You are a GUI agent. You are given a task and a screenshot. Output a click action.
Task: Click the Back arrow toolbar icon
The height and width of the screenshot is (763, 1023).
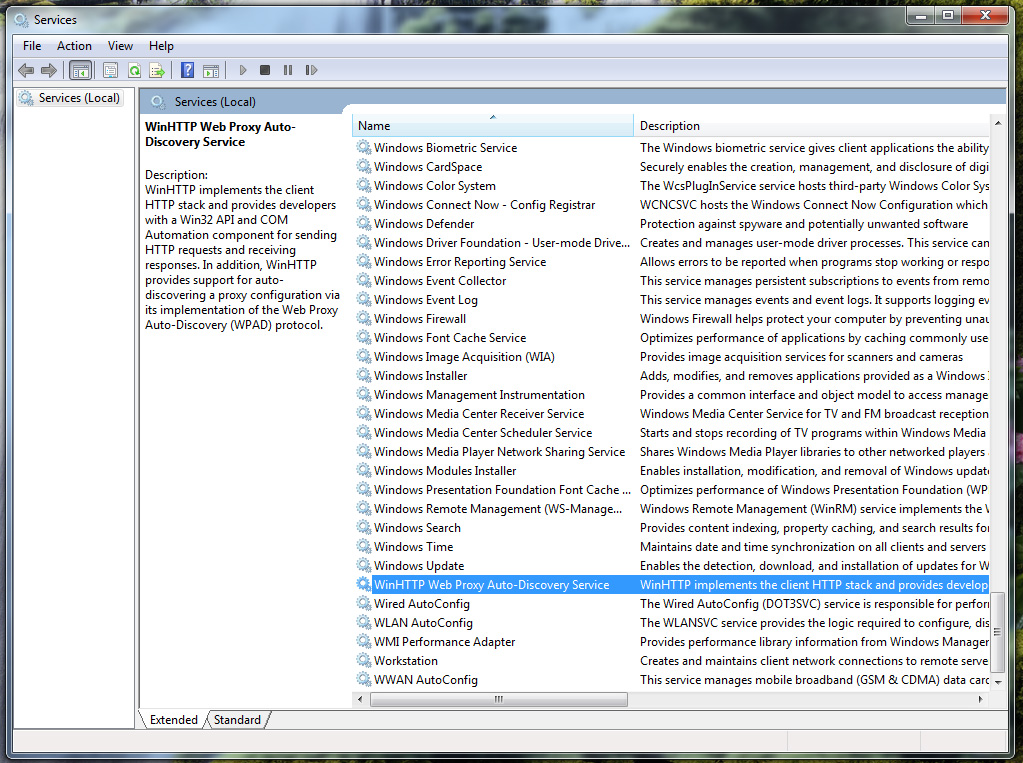(26, 70)
